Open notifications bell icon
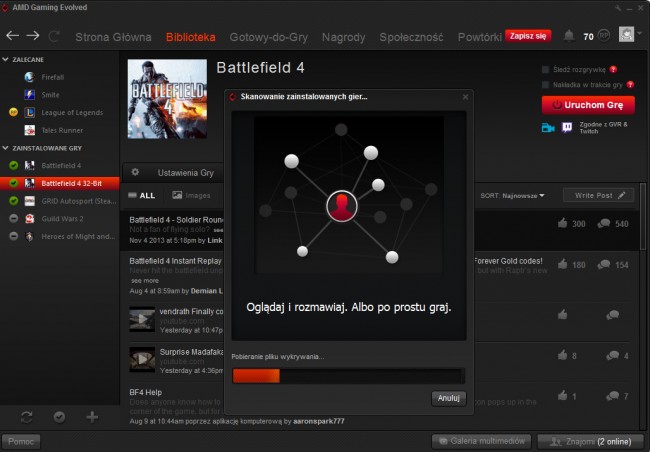Image resolution: width=650 pixels, height=452 pixels. (569, 36)
